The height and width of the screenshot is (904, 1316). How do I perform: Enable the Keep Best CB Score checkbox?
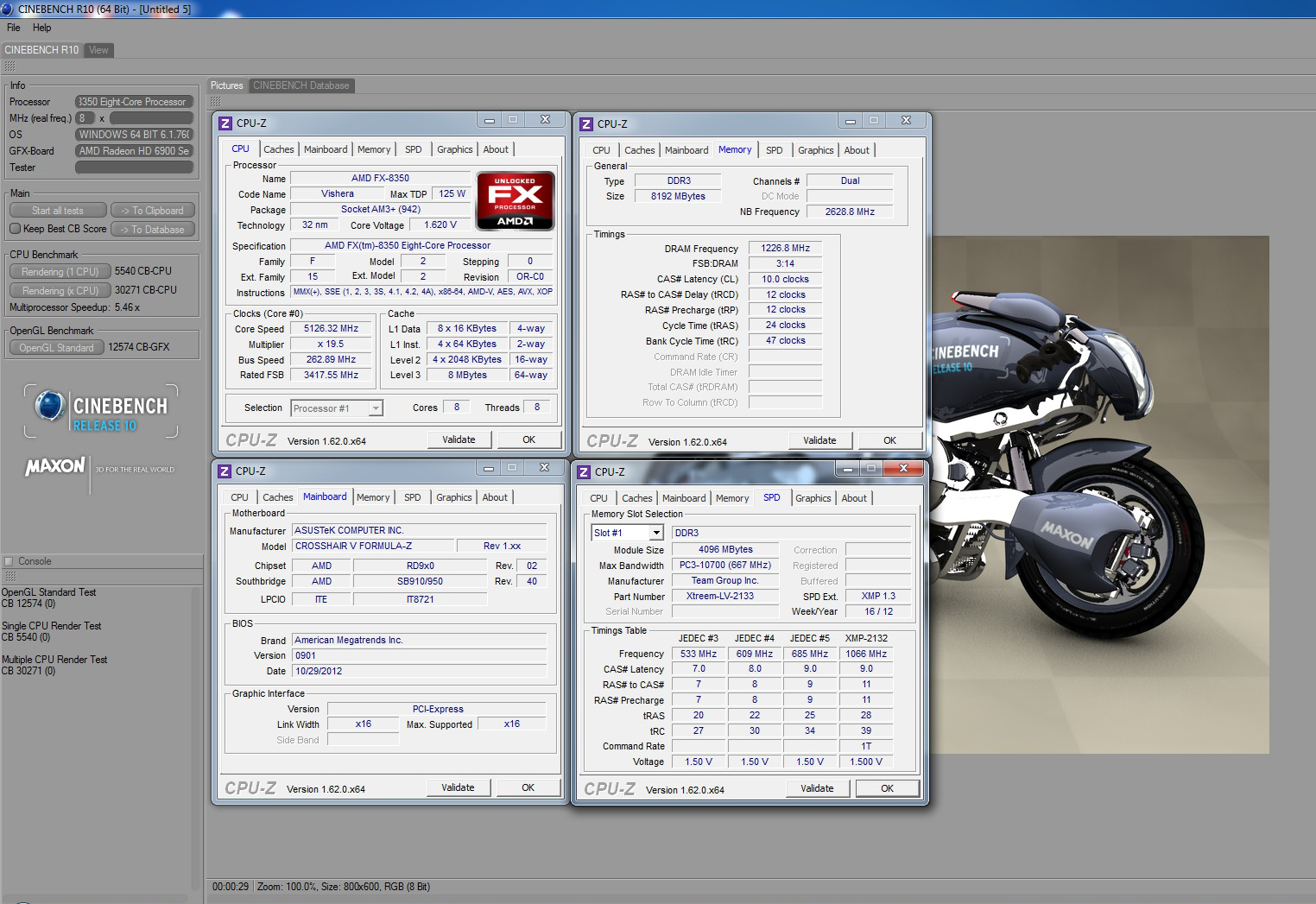tap(15, 229)
